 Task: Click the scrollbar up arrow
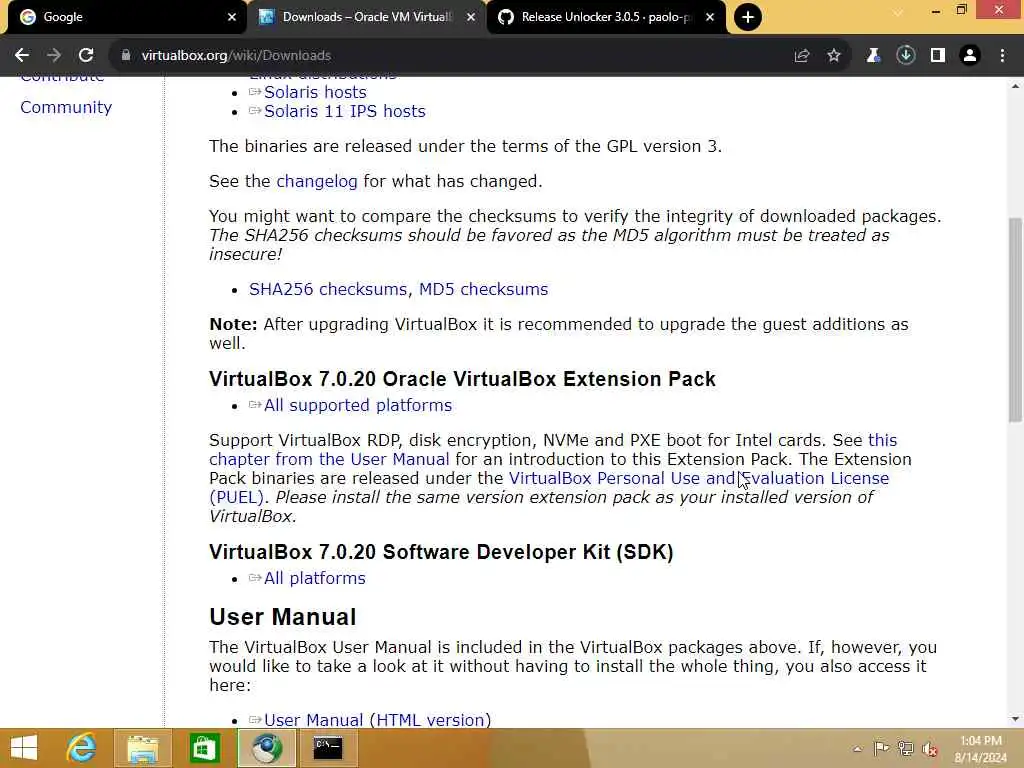(1015, 86)
